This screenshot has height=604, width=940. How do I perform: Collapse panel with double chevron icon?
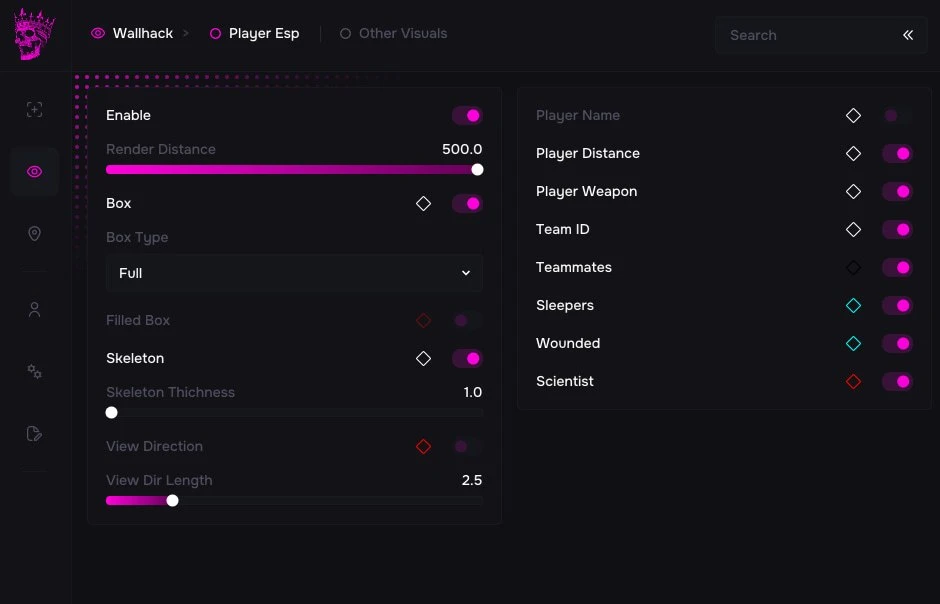908,35
